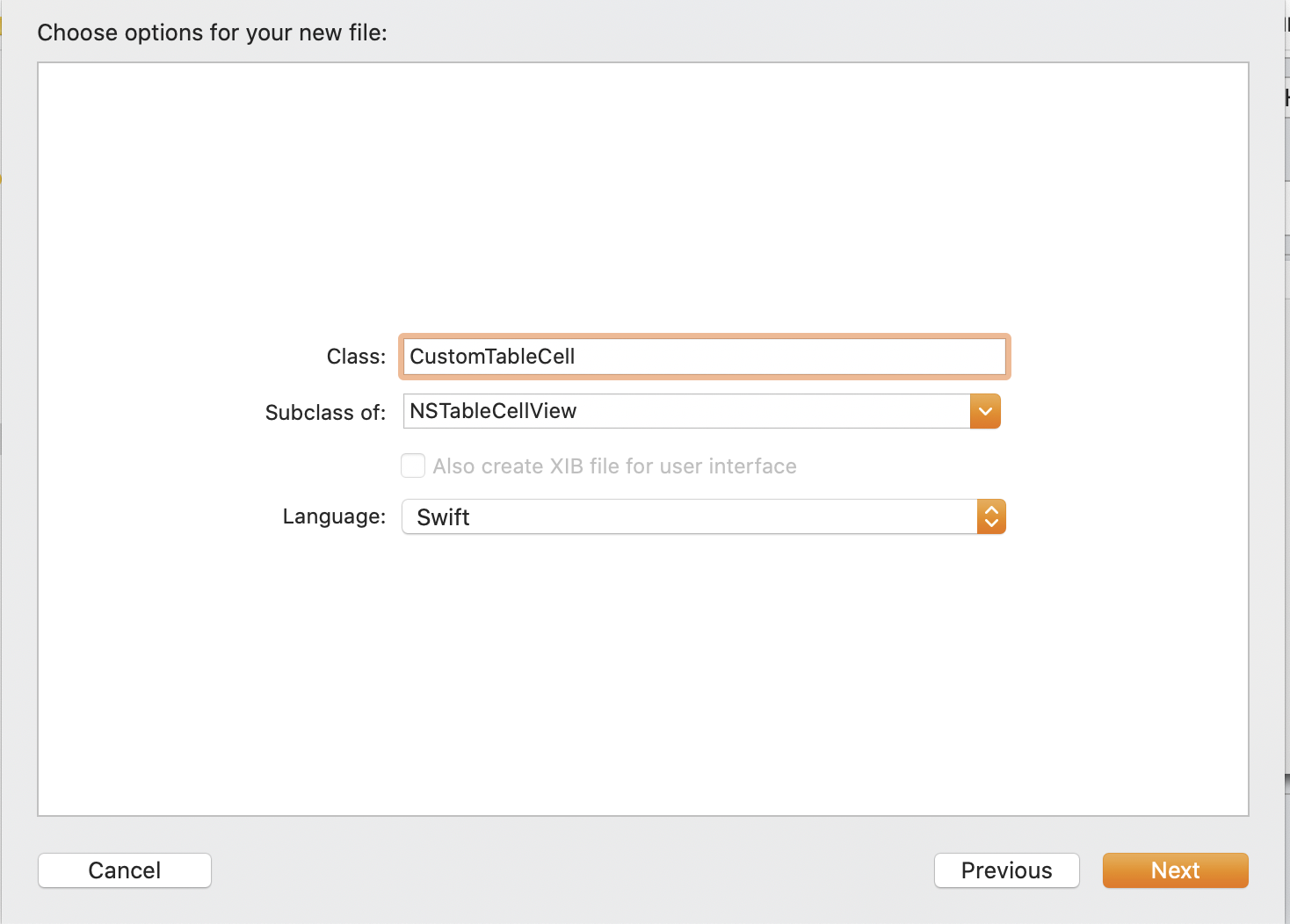
Task: Click the orange chevron beside NSTableCellView
Action: pos(985,411)
